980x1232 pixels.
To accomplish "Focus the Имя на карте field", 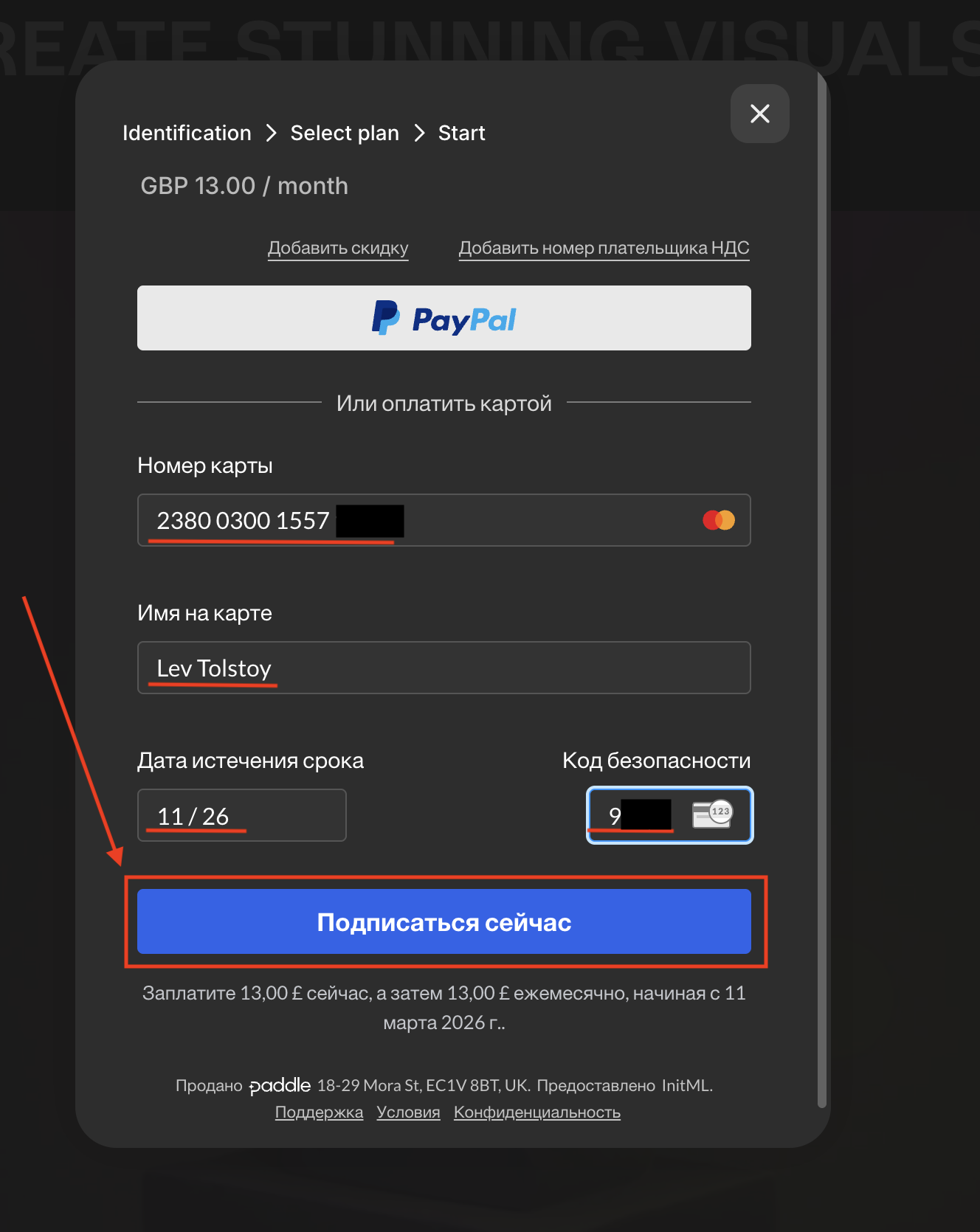I will (444, 668).
